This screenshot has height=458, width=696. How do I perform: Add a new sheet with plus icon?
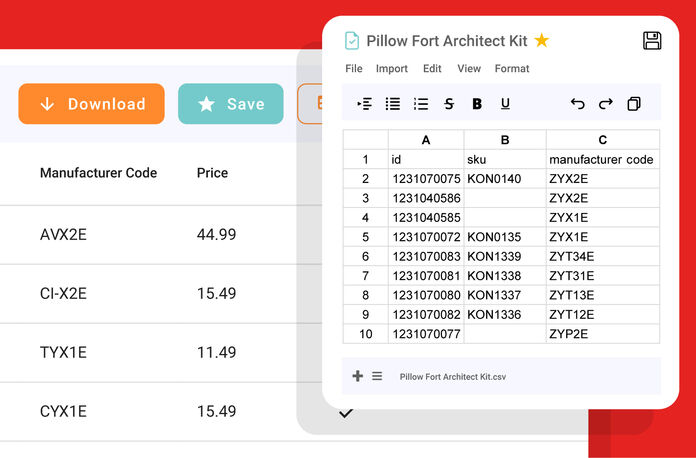[x=358, y=376]
